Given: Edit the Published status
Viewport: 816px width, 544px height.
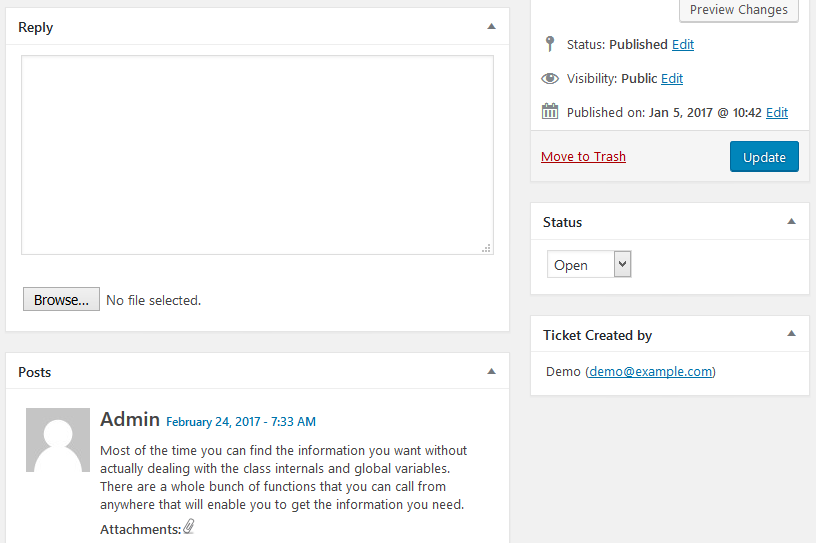Looking at the screenshot, I should [x=683, y=45].
